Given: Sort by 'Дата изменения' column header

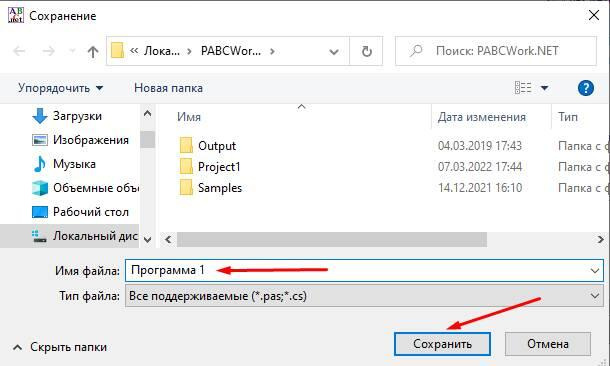Looking at the screenshot, I should click(x=482, y=117).
